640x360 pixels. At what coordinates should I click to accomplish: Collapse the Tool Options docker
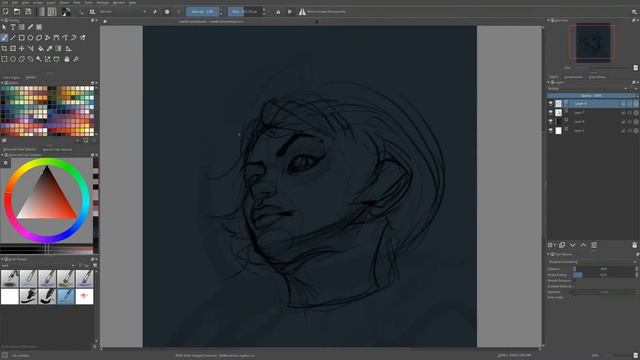coord(549,254)
